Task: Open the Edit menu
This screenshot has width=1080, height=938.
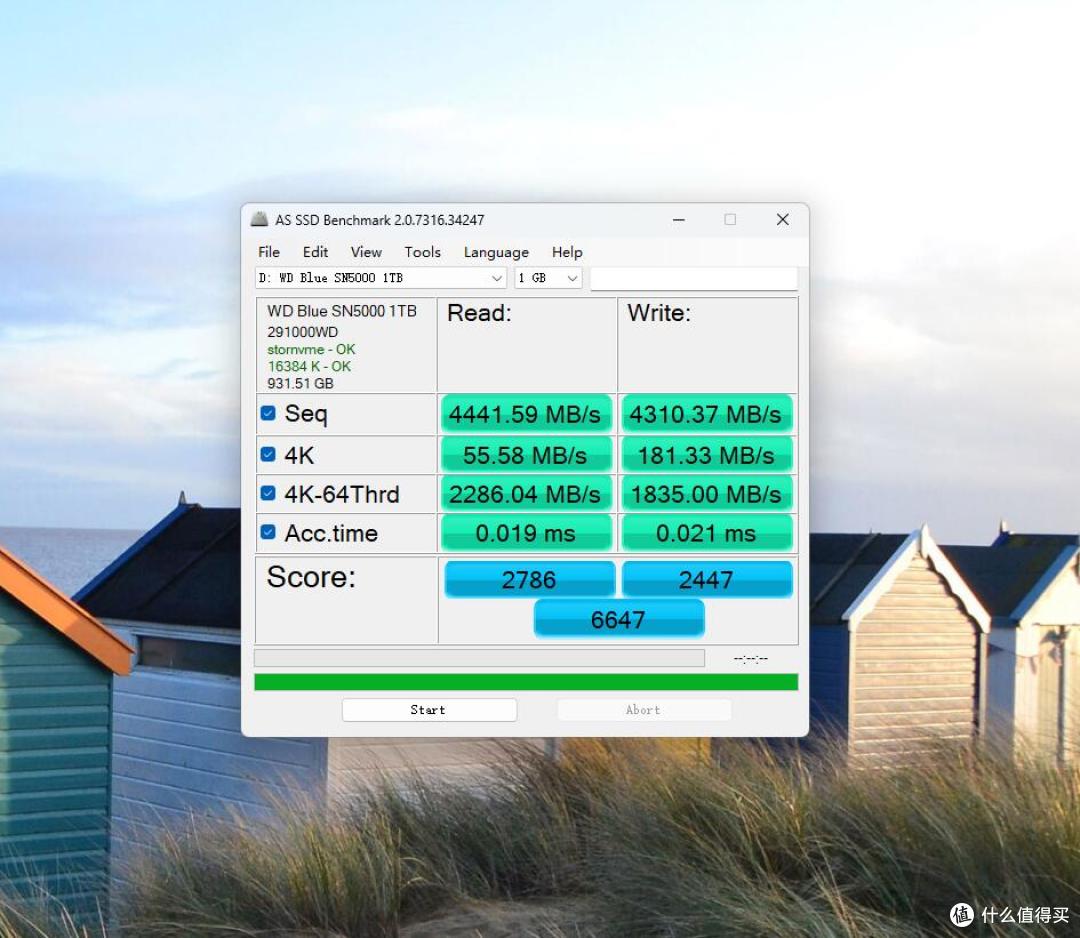Action: coord(315,252)
